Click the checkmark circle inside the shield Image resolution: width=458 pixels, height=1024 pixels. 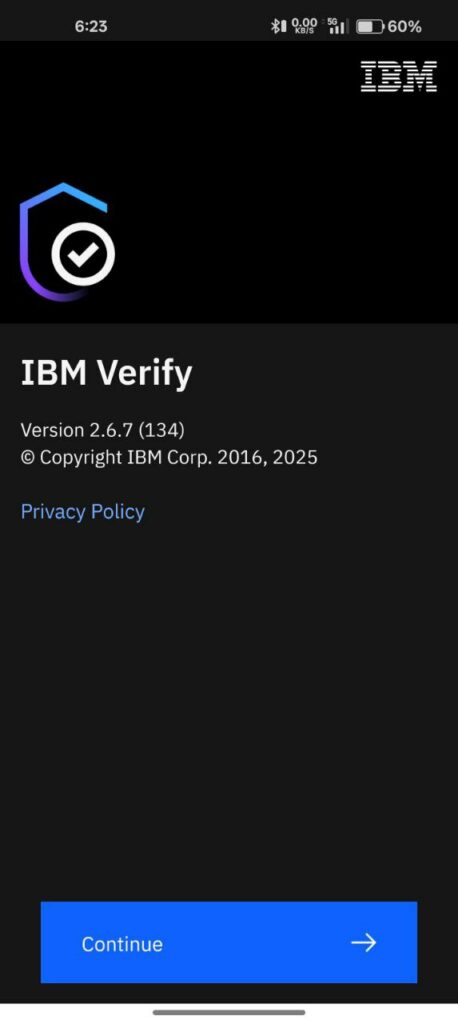(83, 254)
